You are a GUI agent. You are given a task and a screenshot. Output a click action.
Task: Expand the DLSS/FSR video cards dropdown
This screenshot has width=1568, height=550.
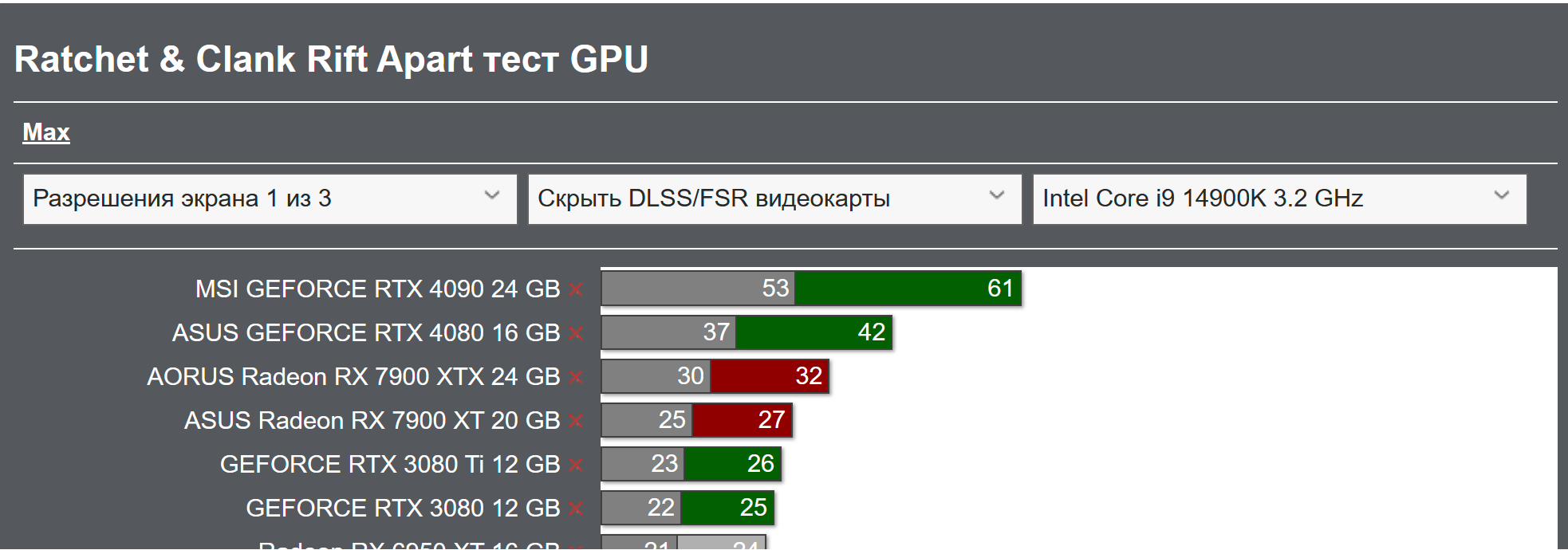[x=774, y=199]
